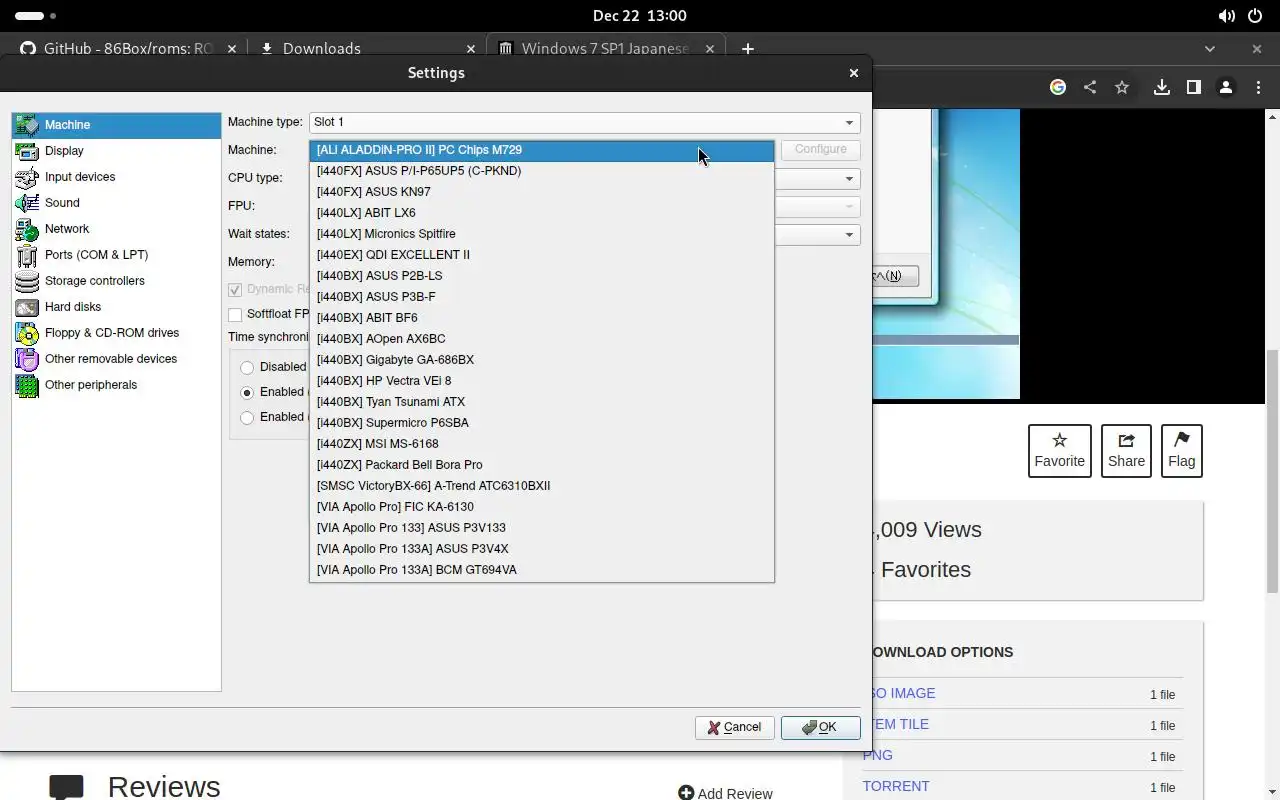Select the first Enabled time sync radio
Screen dimensions: 1280x800
(x=247, y=392)
